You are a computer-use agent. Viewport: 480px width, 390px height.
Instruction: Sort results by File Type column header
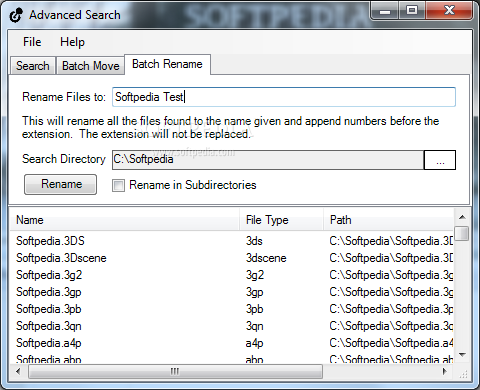coord(281,220)
